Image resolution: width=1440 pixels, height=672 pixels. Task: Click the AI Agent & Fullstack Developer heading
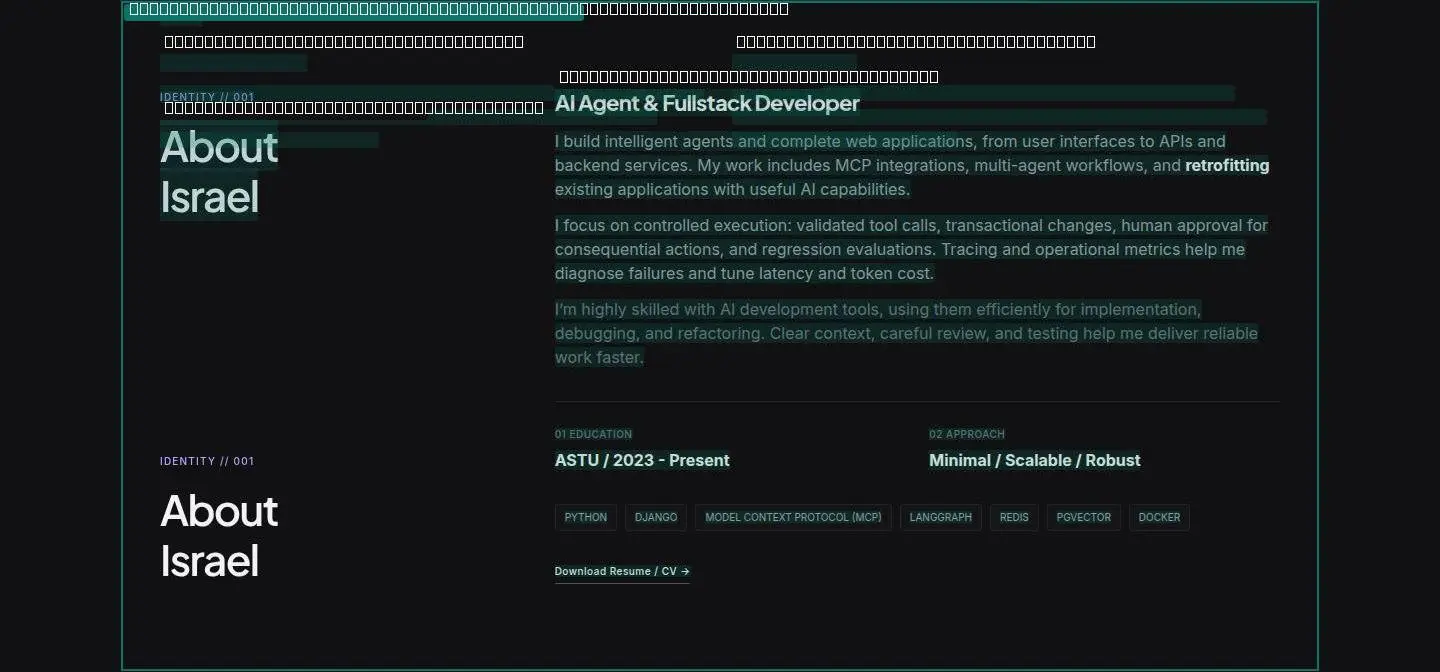pyautogui.click(x=707, y=103)
